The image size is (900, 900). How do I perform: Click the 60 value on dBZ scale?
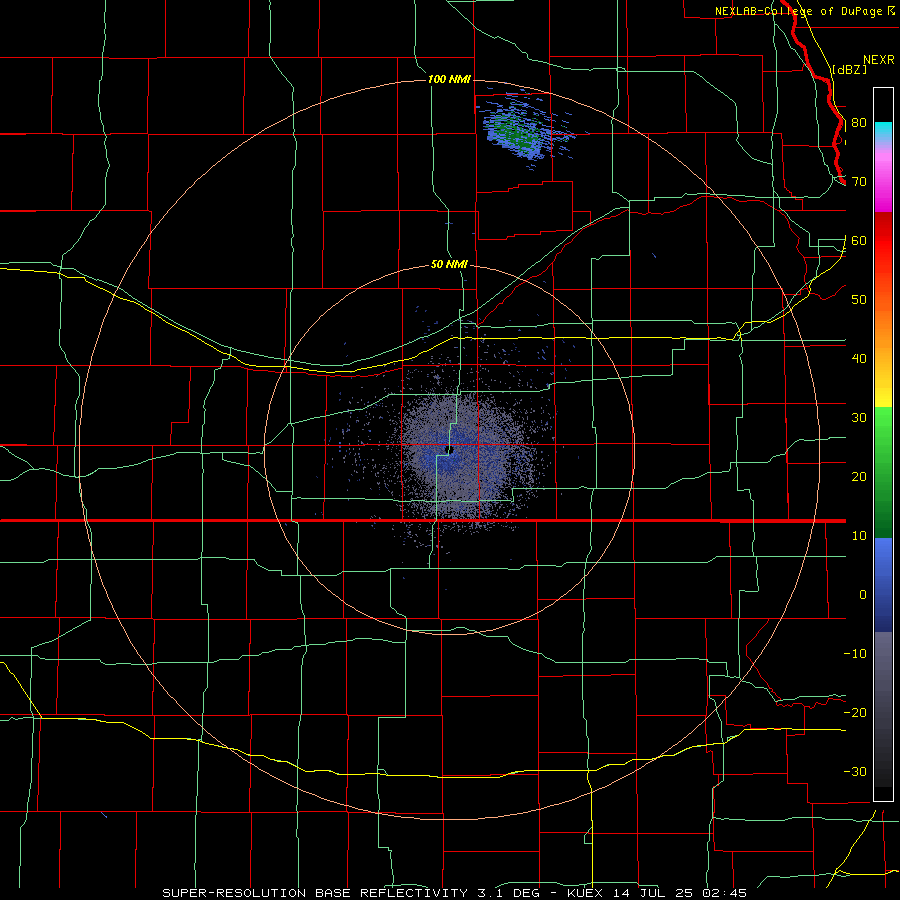click(x=859, y=240)
